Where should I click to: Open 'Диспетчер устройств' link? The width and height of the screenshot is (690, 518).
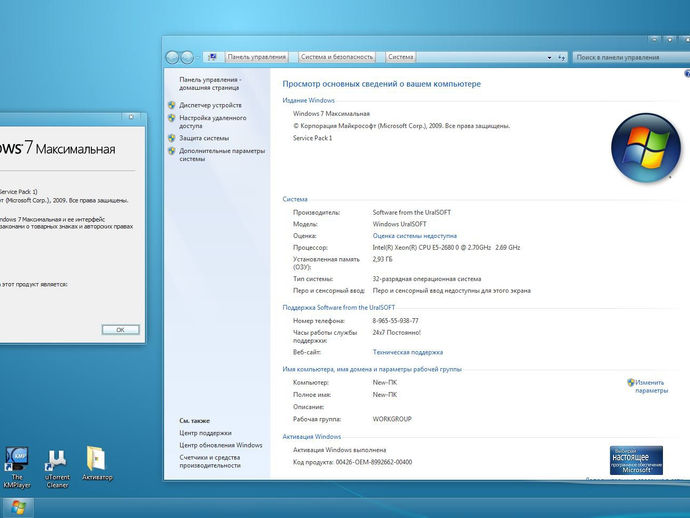click(x=210, y=105)
